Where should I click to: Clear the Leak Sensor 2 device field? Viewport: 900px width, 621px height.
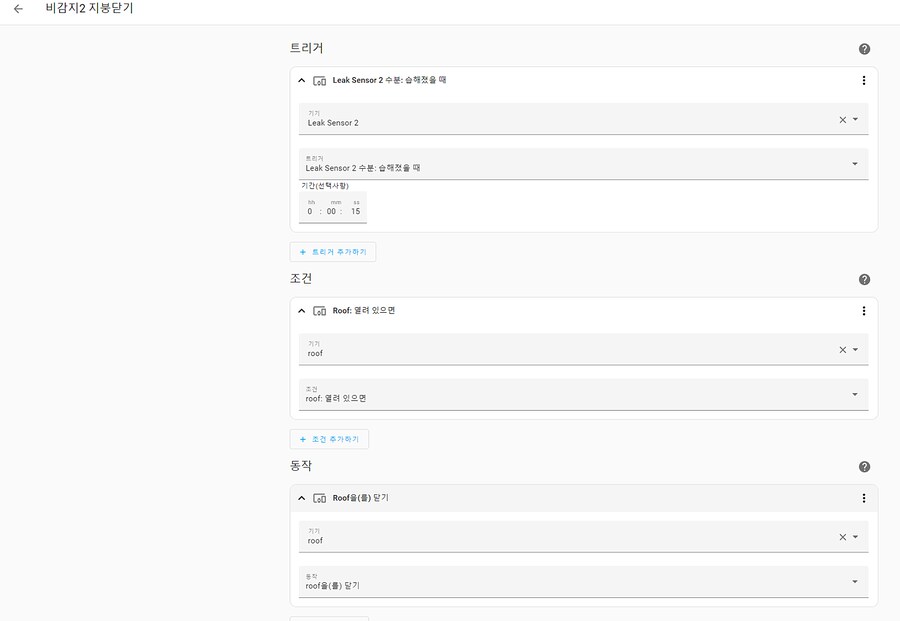(842, 120)
